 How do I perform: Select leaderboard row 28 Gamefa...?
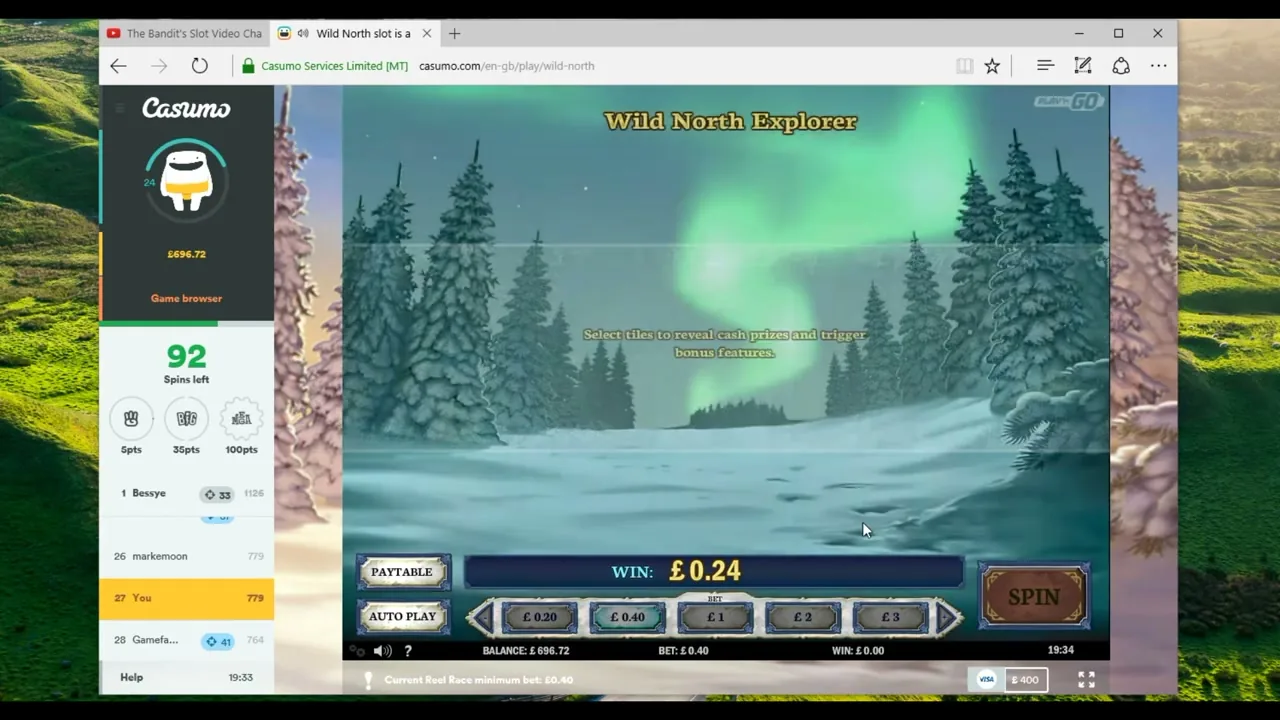coord(186,640)
